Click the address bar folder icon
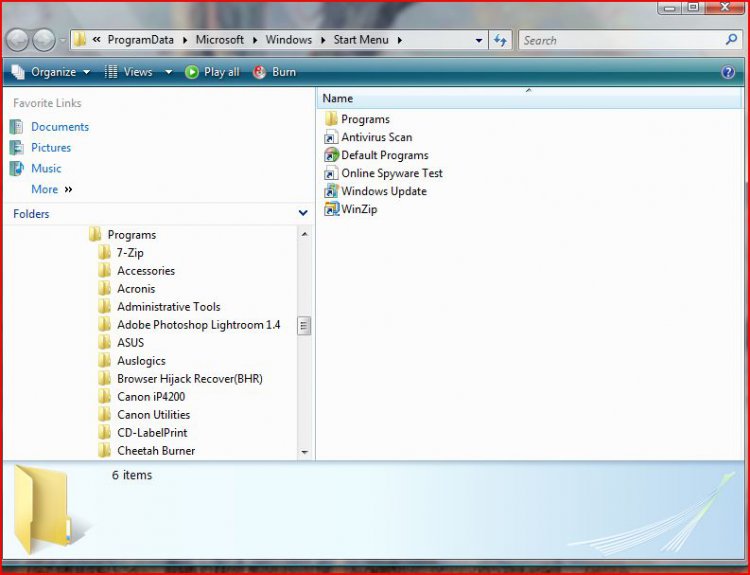This screenshot has width=750, height=575. point(80,40)
